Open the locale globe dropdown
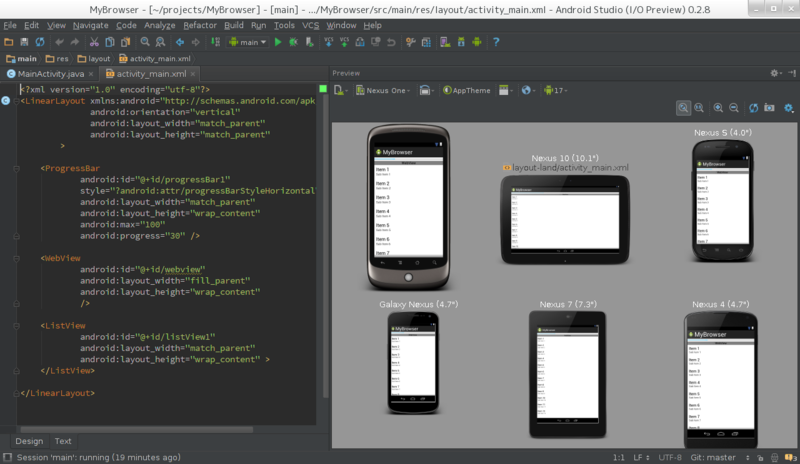The image size is (800, 464). click(528, 90)
